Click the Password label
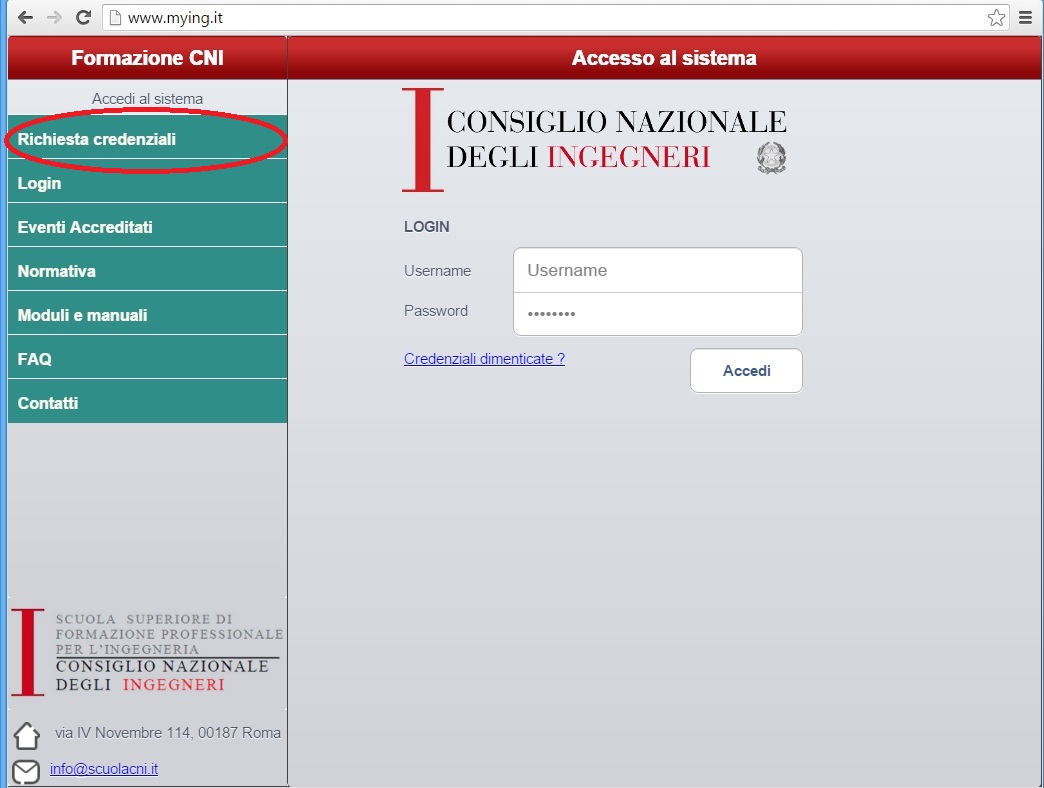The height and width of the screenshot is (788, 1044). point(436,311)
